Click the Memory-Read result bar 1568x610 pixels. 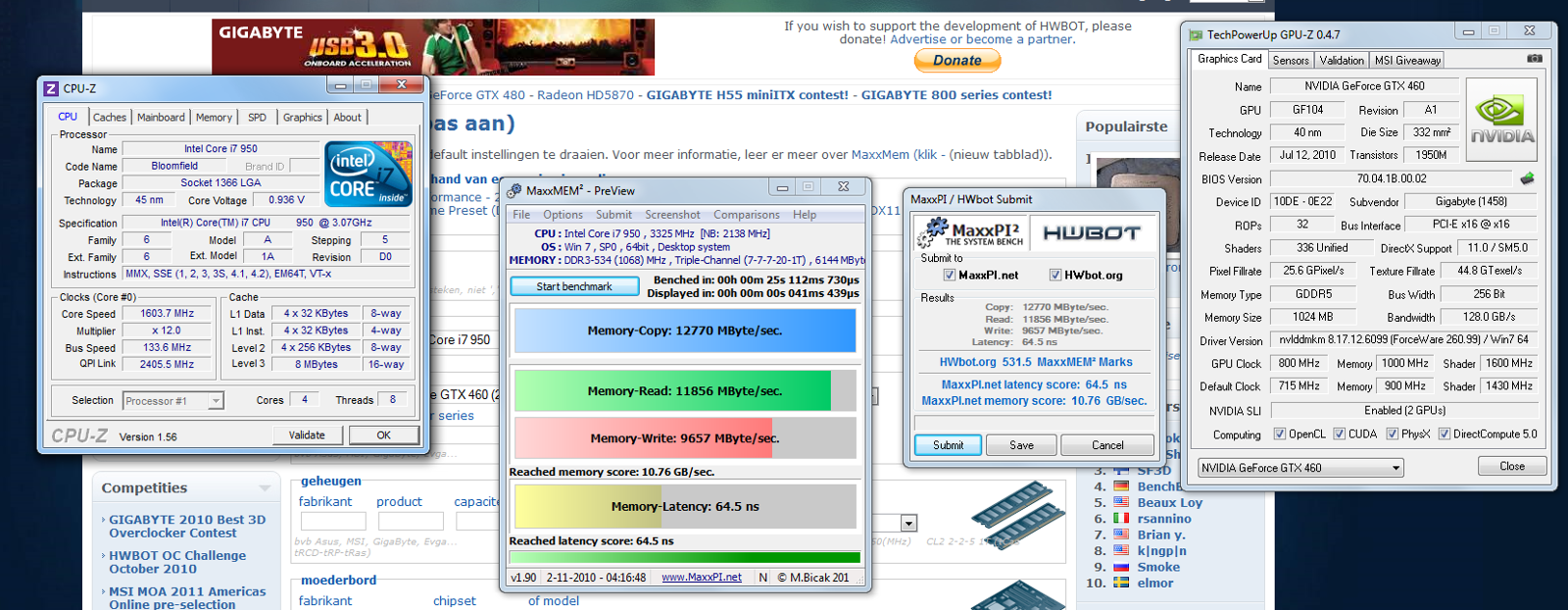pyautogui.click(x=685, y=390)
